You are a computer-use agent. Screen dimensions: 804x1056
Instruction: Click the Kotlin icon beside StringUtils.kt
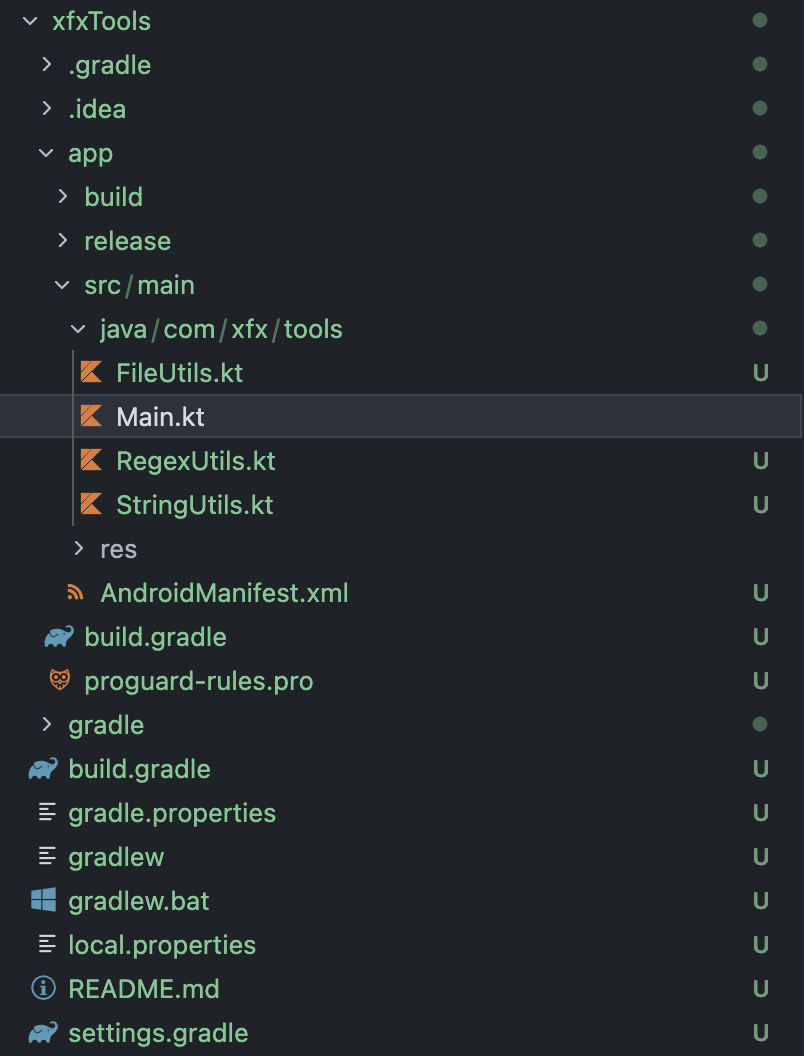click(91, 505)
